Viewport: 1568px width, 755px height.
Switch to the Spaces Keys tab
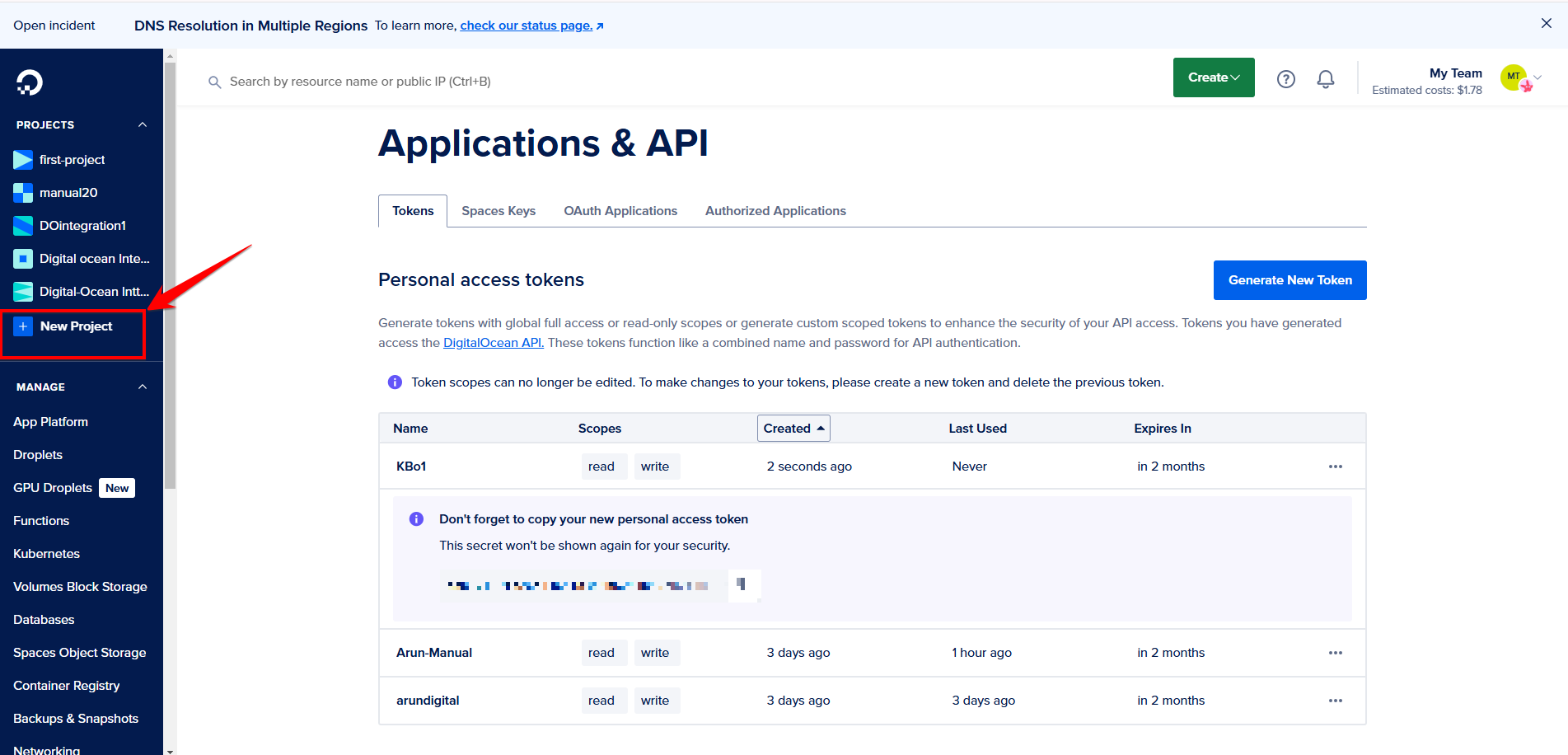[x=498, y=211]
